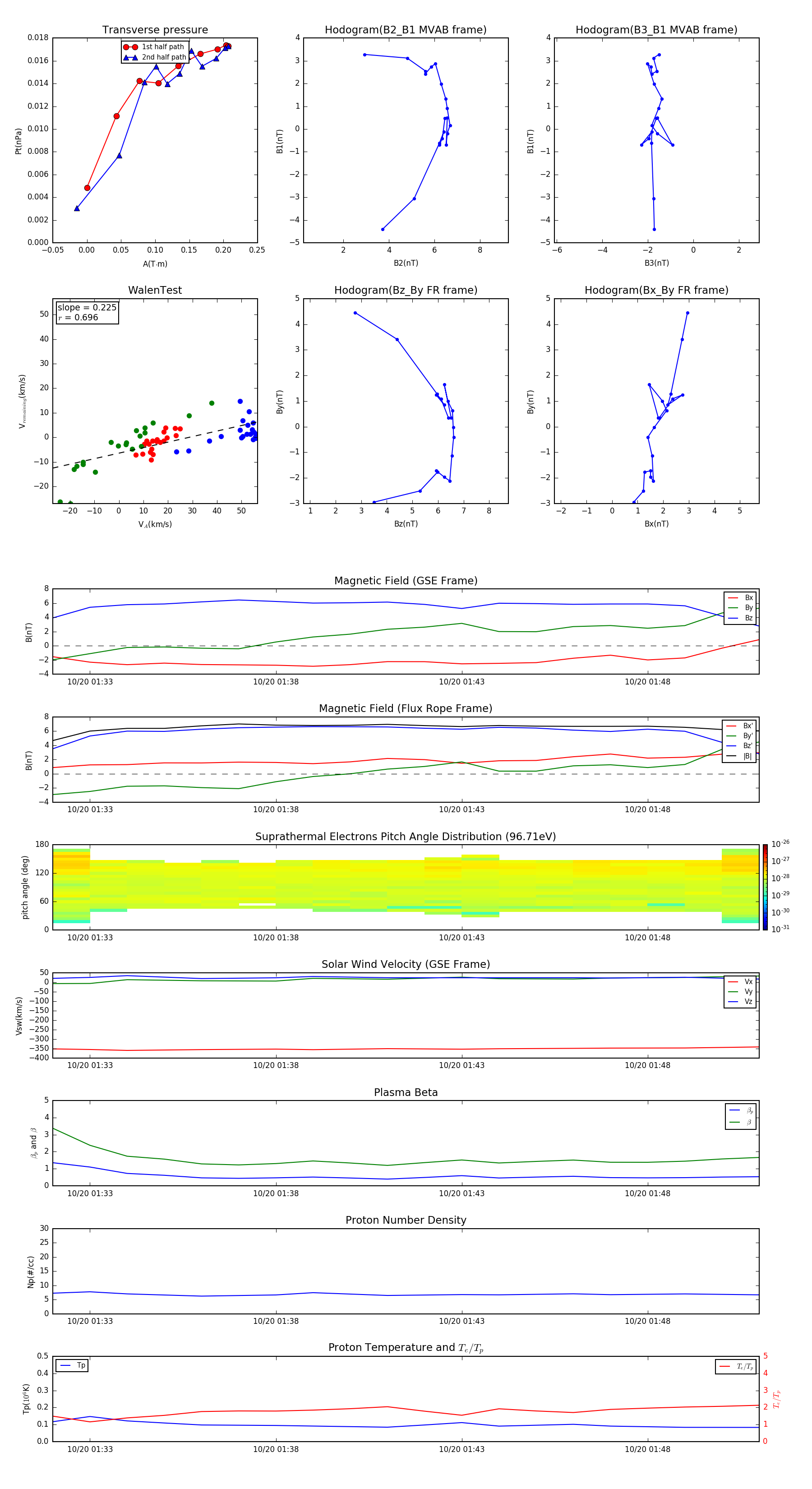This screenshot has width=812, height=1489.
Task: Select Bx' in the Flux Rope legend
Action: pyautogui.click(x=740, y=726)
